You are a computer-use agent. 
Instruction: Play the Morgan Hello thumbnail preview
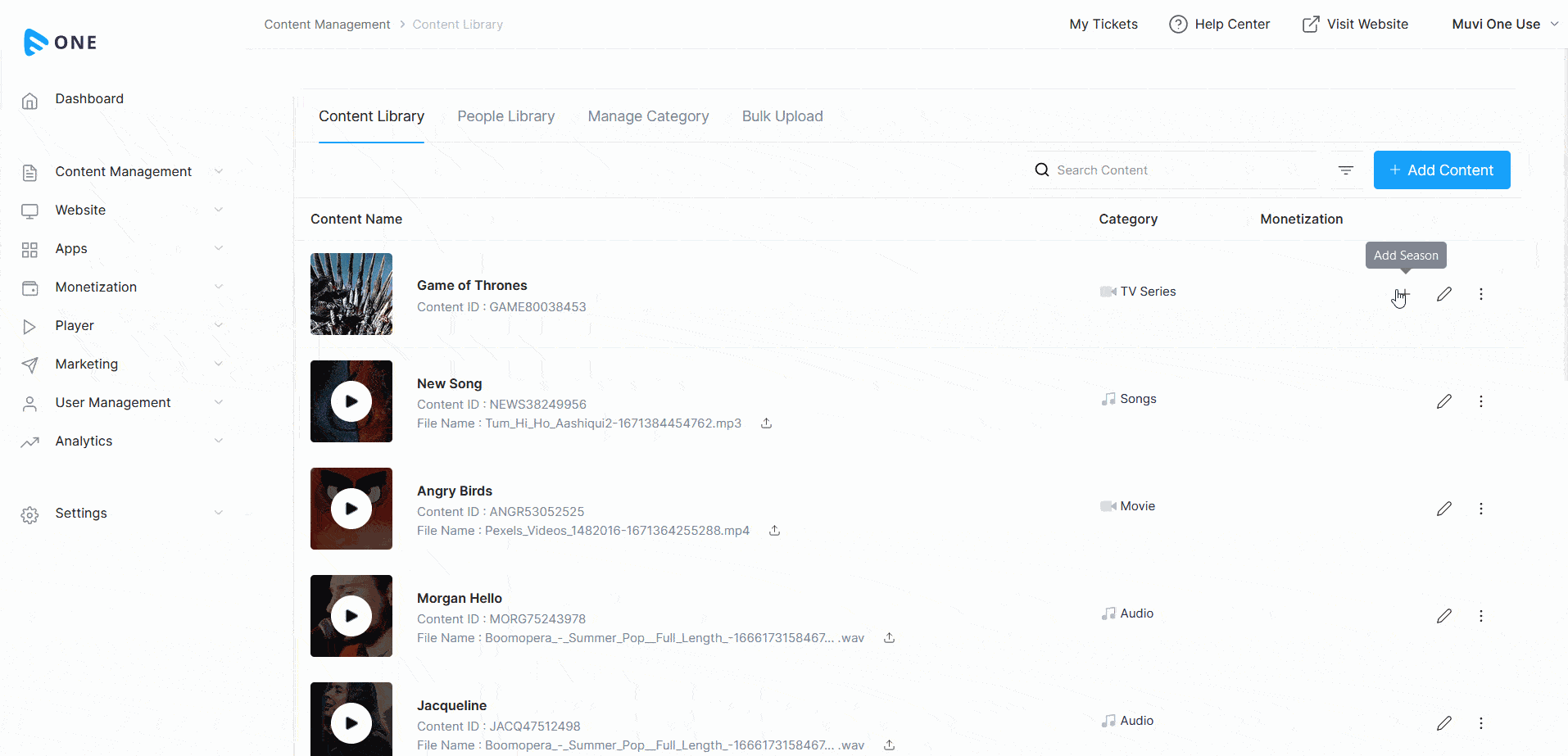point(351,616)
